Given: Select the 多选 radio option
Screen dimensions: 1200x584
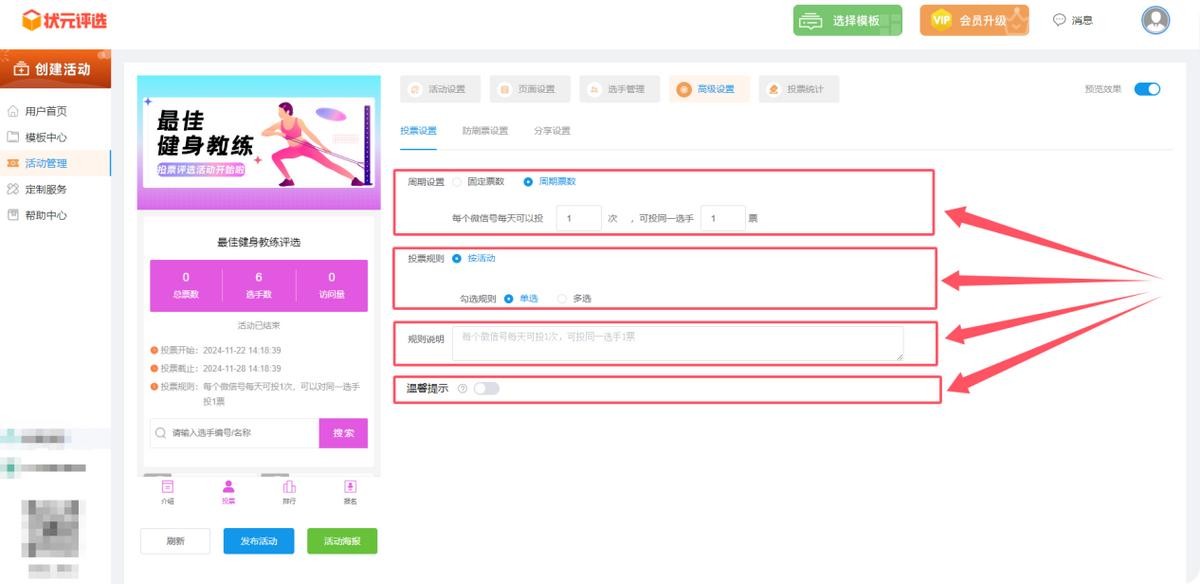Looking at the screenshot, I should (x=562, y=298).
